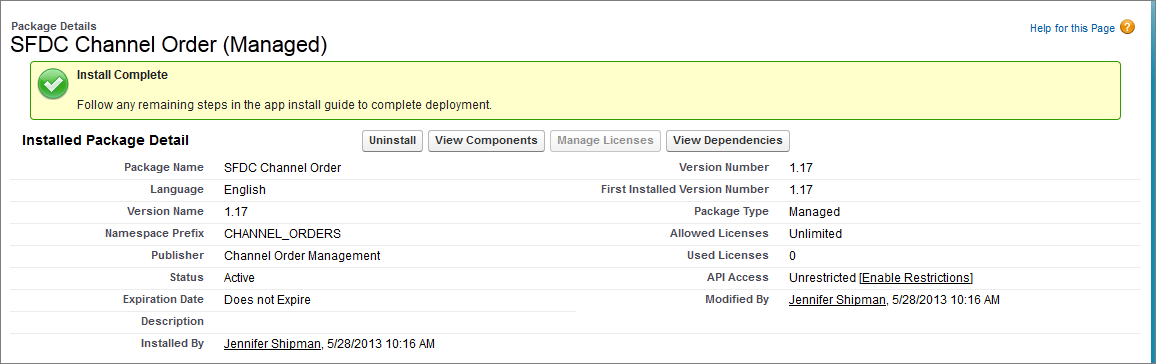Open View Dependencies

tap(728, 141)
